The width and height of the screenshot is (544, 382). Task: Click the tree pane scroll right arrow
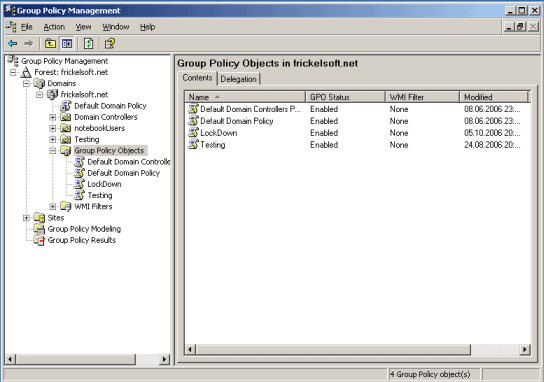tap(164, 359)
